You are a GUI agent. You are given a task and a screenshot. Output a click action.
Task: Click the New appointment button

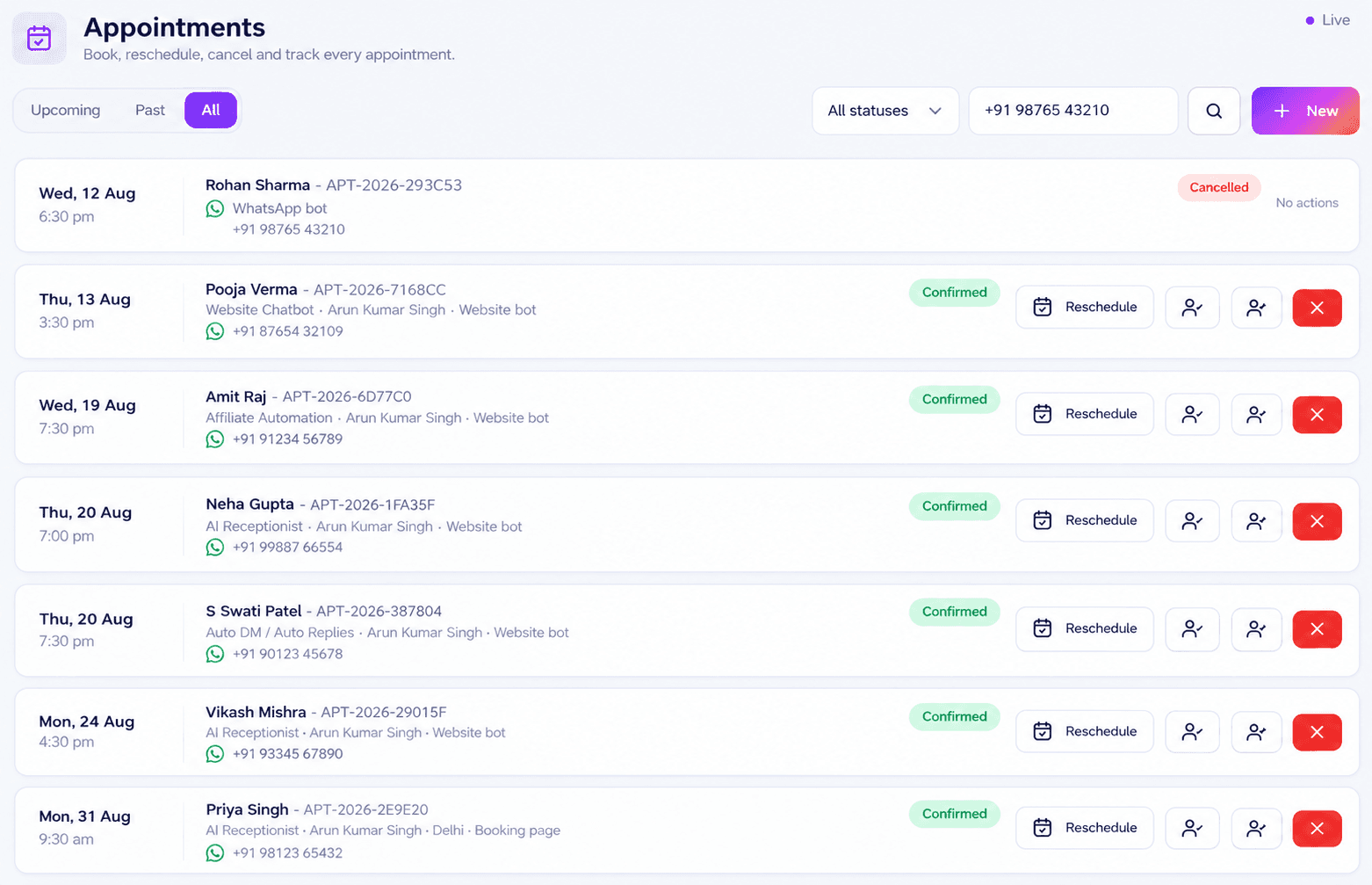coord(1305,111)
